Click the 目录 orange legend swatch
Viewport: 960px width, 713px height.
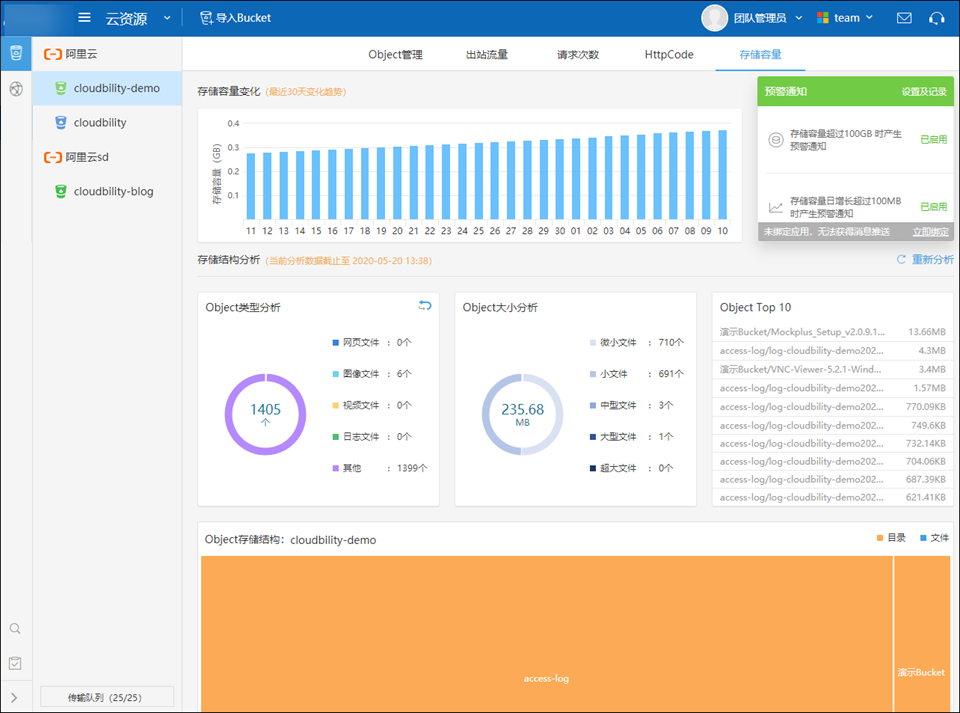point(880,538)
